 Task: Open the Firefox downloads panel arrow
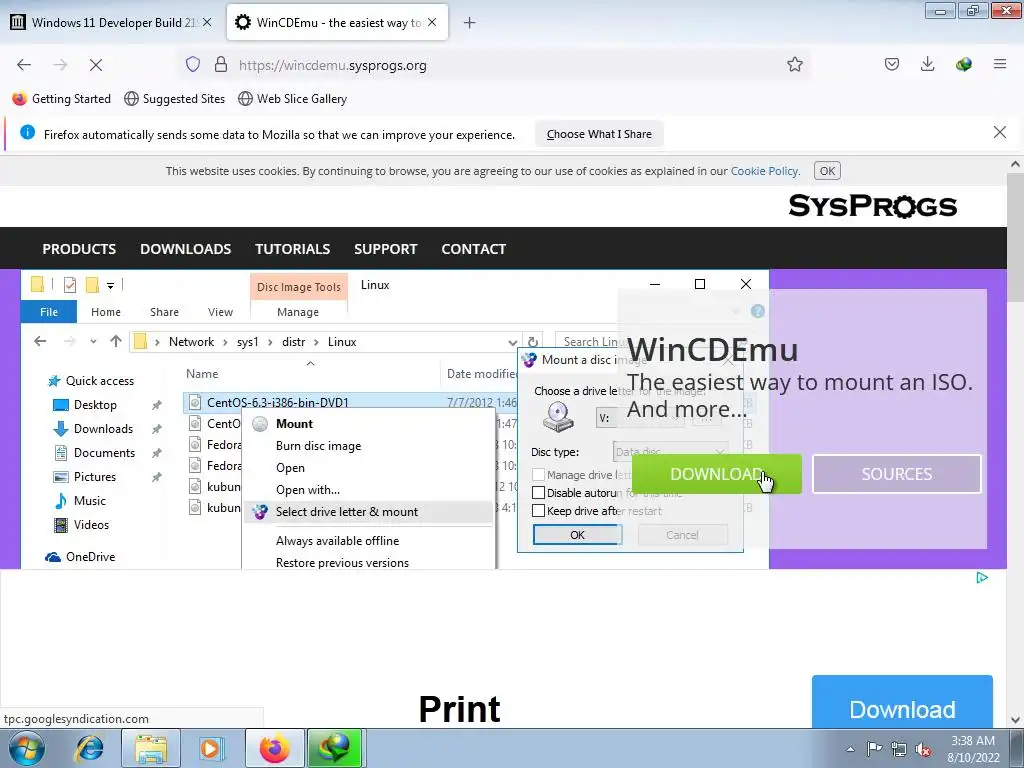click(927, 64)
